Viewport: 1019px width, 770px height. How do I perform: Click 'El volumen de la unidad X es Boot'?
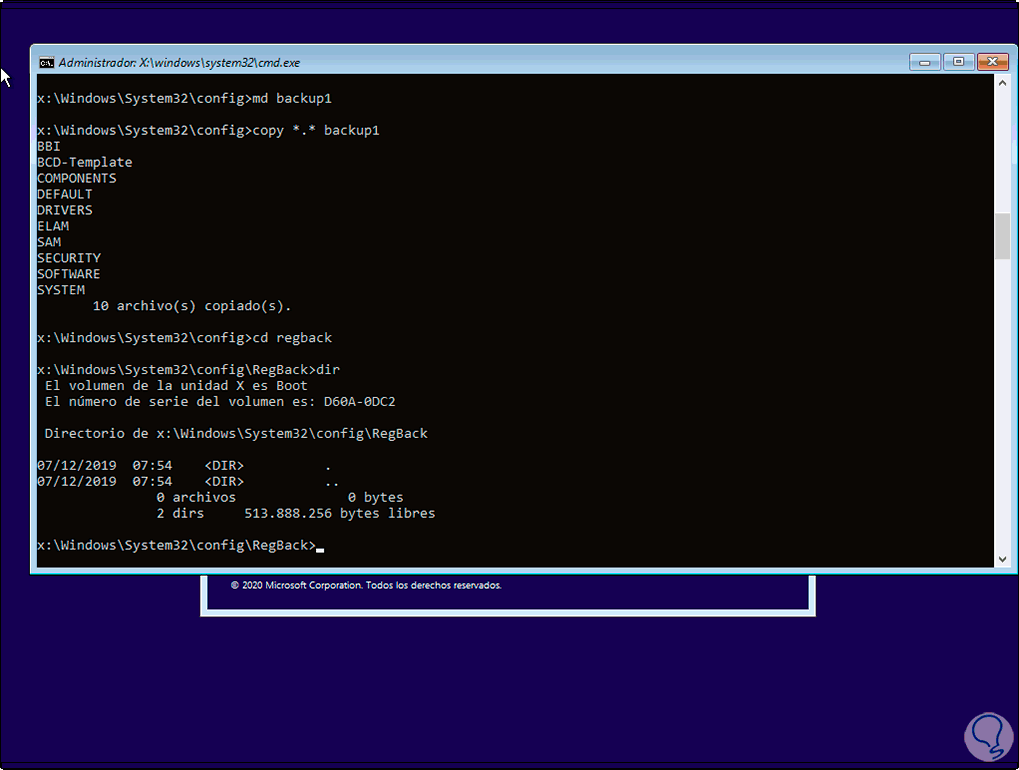(176, 385)
